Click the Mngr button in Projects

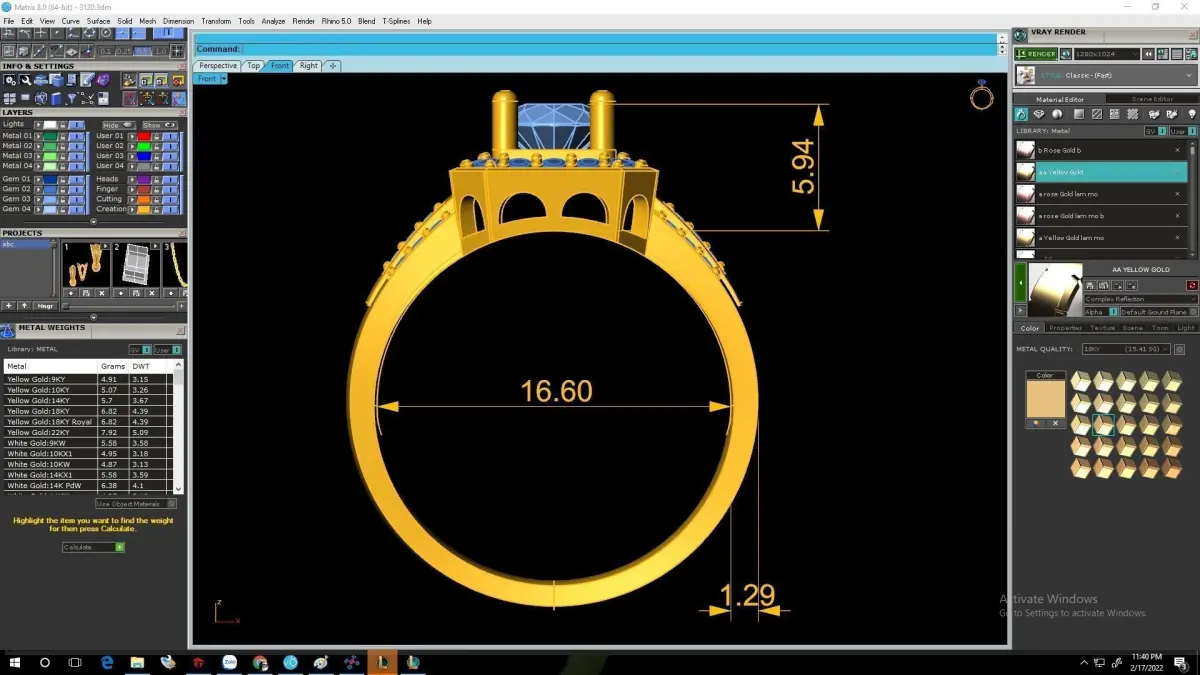(45, 306)
